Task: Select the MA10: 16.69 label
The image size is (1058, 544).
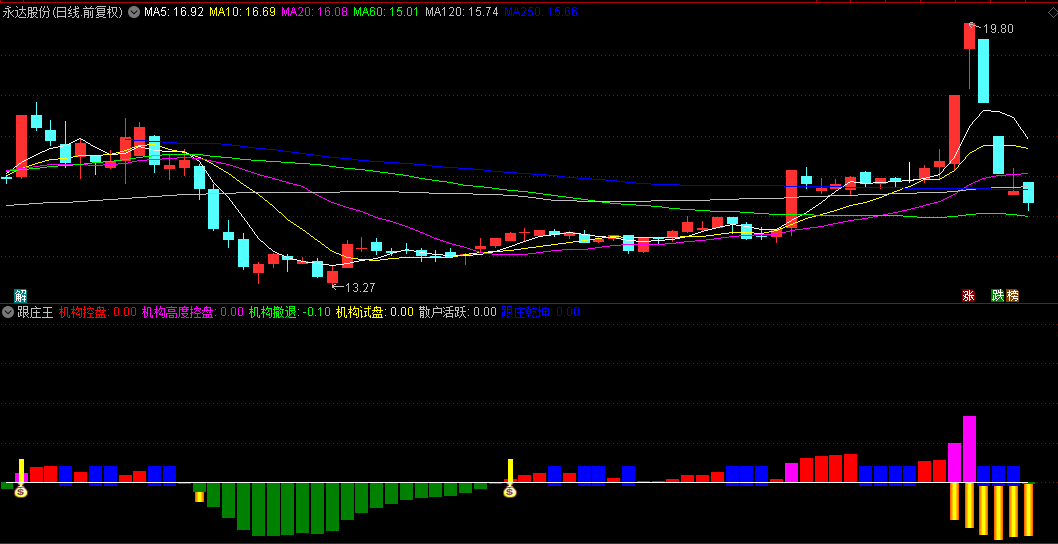Action: point(242,11)
